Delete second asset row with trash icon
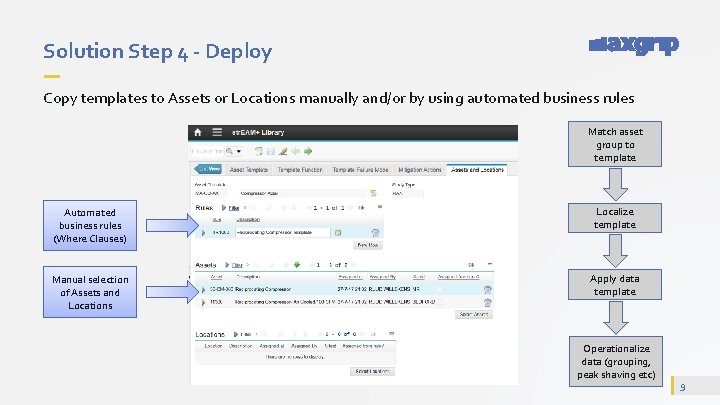This screenshot has height=405, width=720. tap(488, 303)
